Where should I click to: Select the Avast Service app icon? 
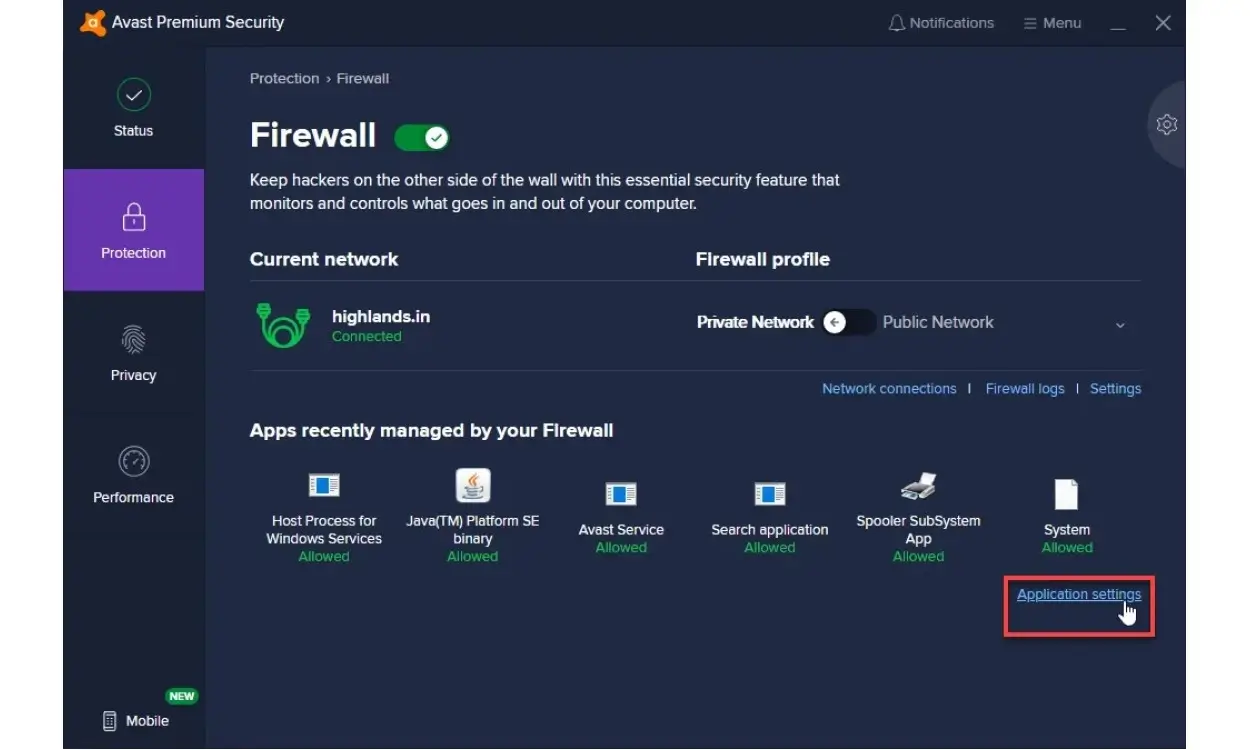tap(621, 493)
